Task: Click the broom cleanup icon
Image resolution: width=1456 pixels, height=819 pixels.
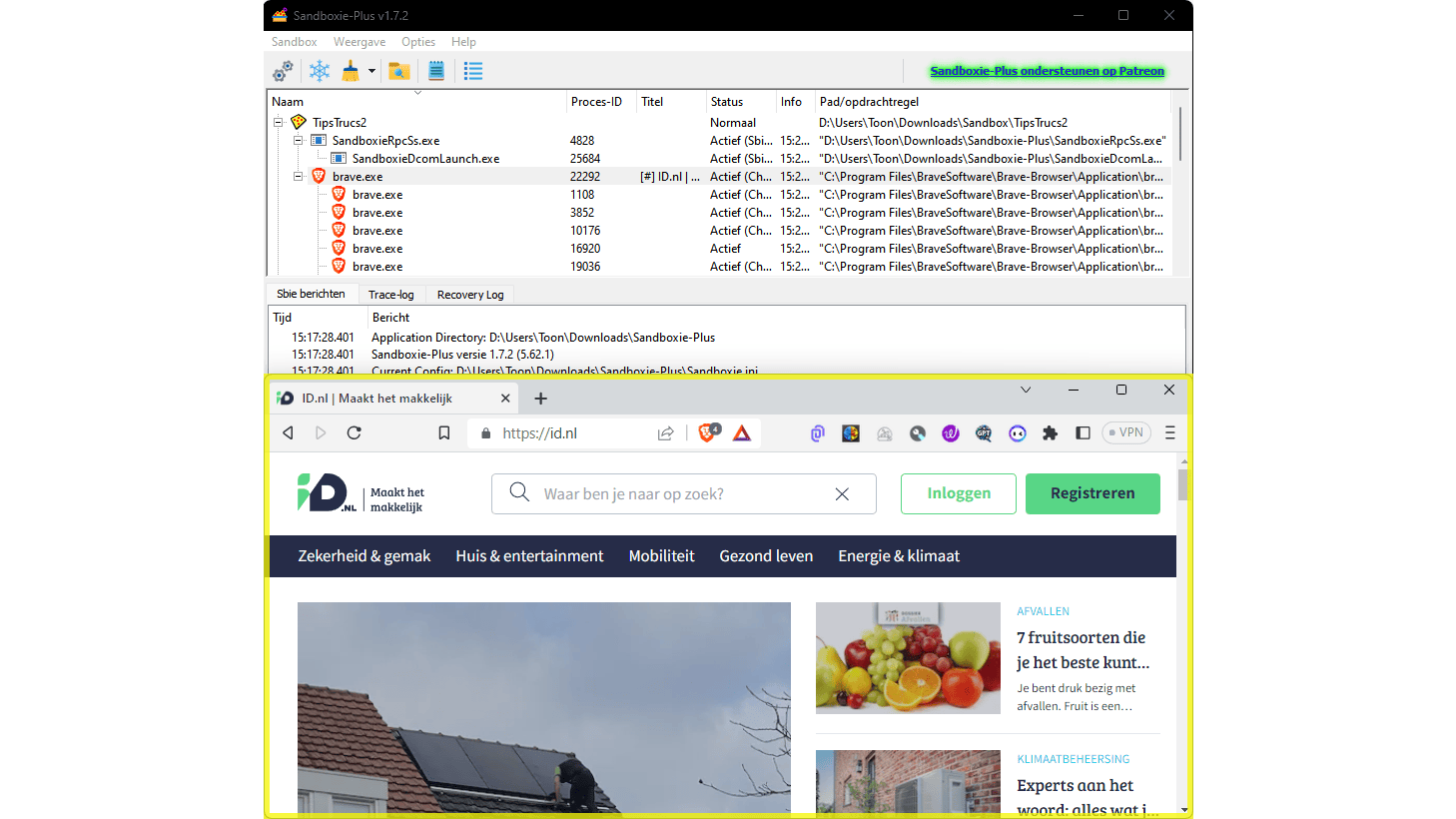Action: (351, 71)
